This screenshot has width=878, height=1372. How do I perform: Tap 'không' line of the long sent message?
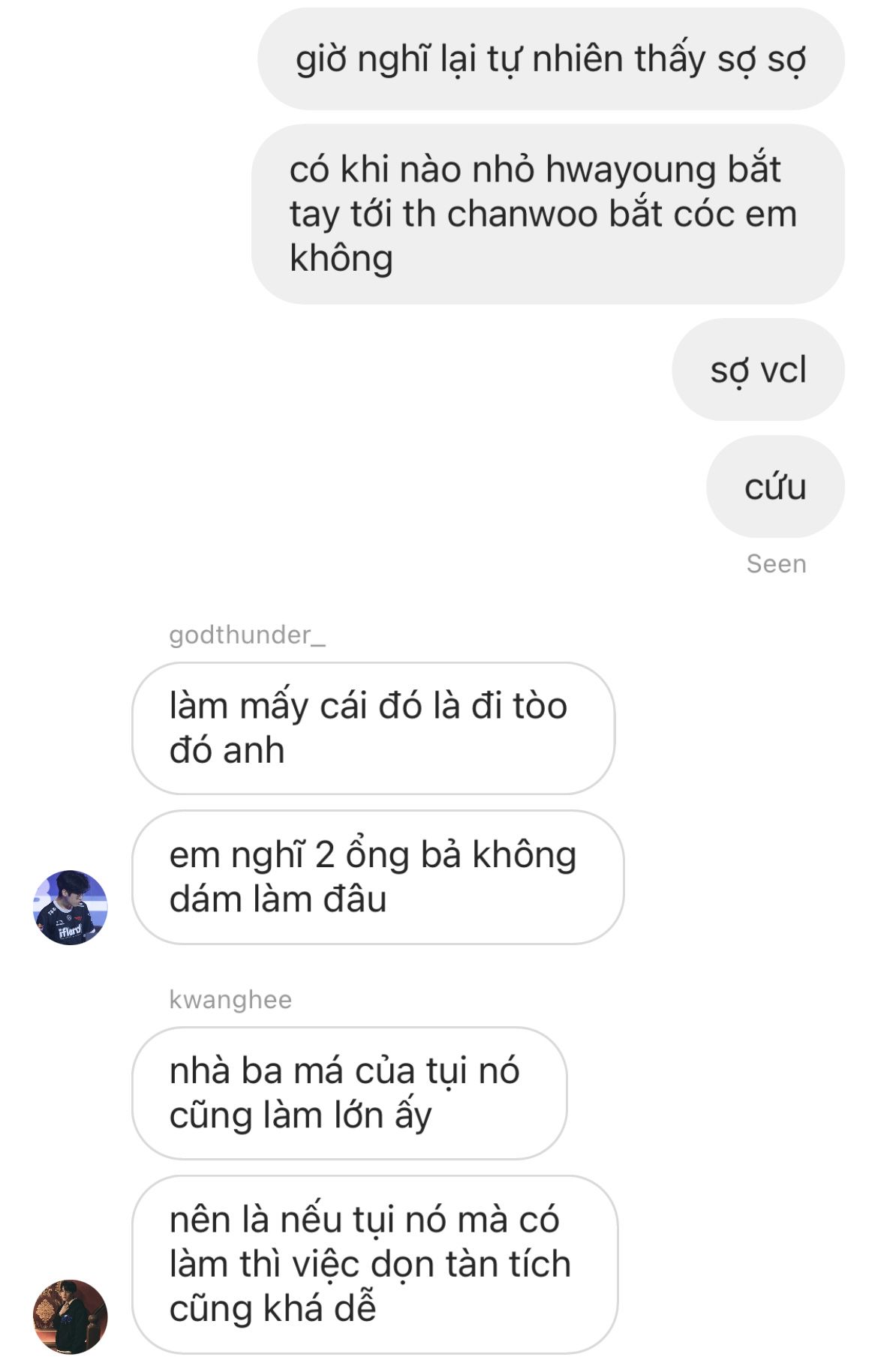(341, 259)
